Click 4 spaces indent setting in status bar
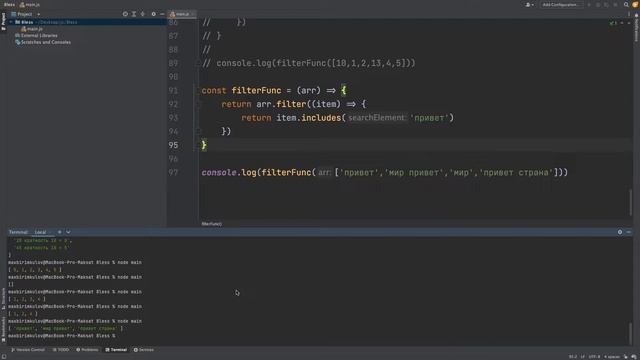The height and width of the screenshot is (360, 640). [611, 357]
